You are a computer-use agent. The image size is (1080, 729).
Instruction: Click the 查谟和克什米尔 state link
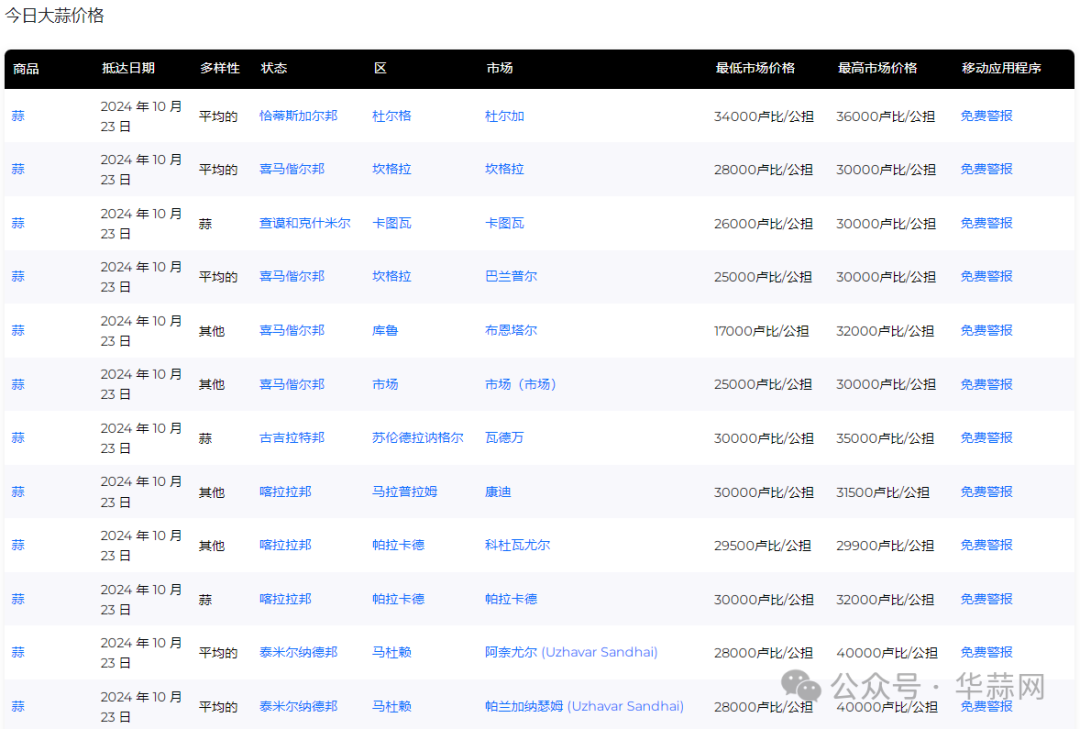304,223
